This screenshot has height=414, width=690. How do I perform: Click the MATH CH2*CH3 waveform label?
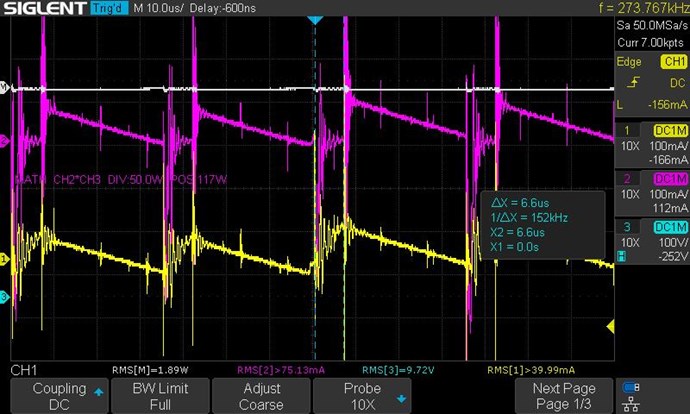121,180
